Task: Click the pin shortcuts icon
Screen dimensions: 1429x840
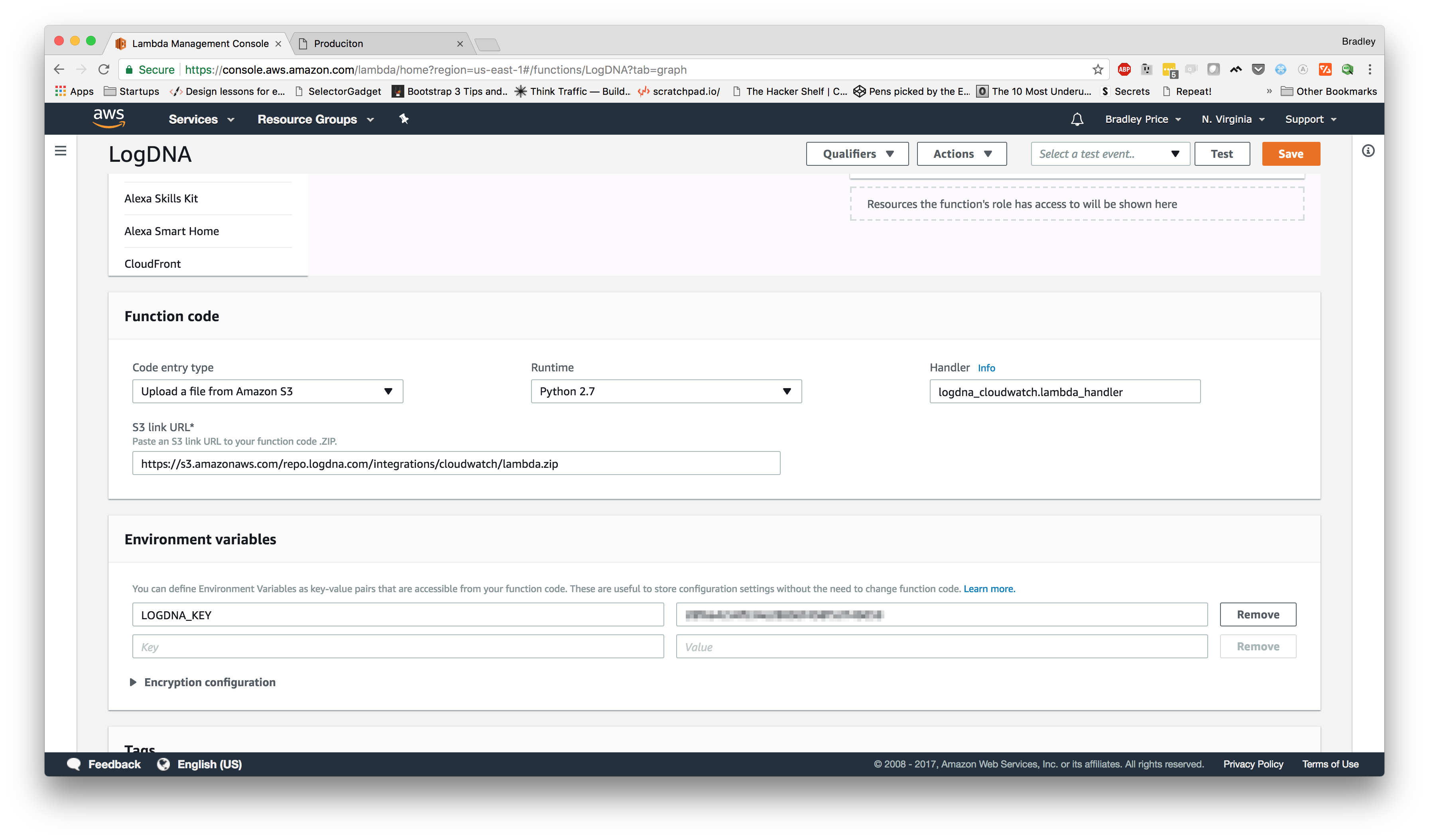Action: coord(404,119)
